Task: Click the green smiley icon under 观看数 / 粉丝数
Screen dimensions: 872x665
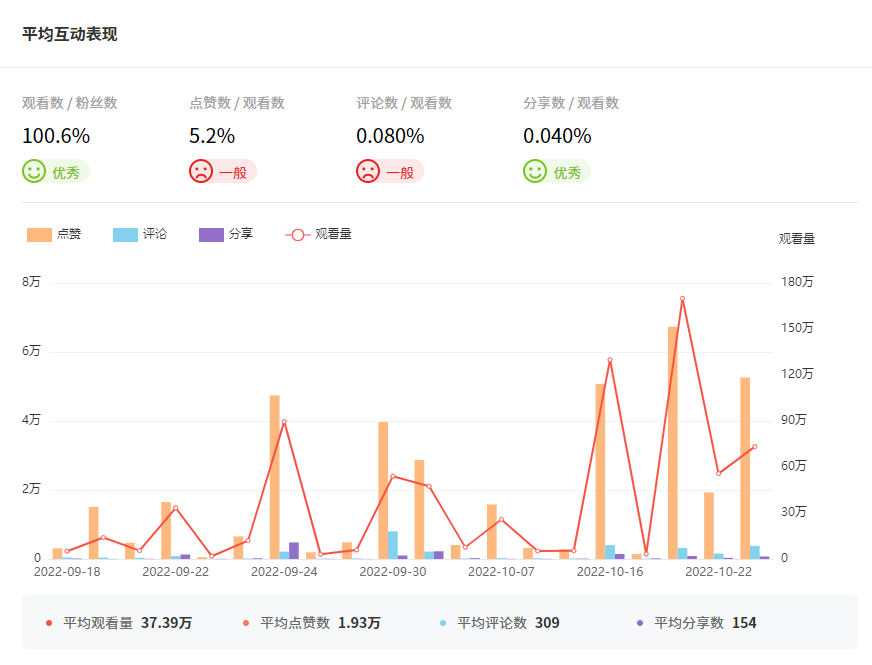Action: point(34,171)
